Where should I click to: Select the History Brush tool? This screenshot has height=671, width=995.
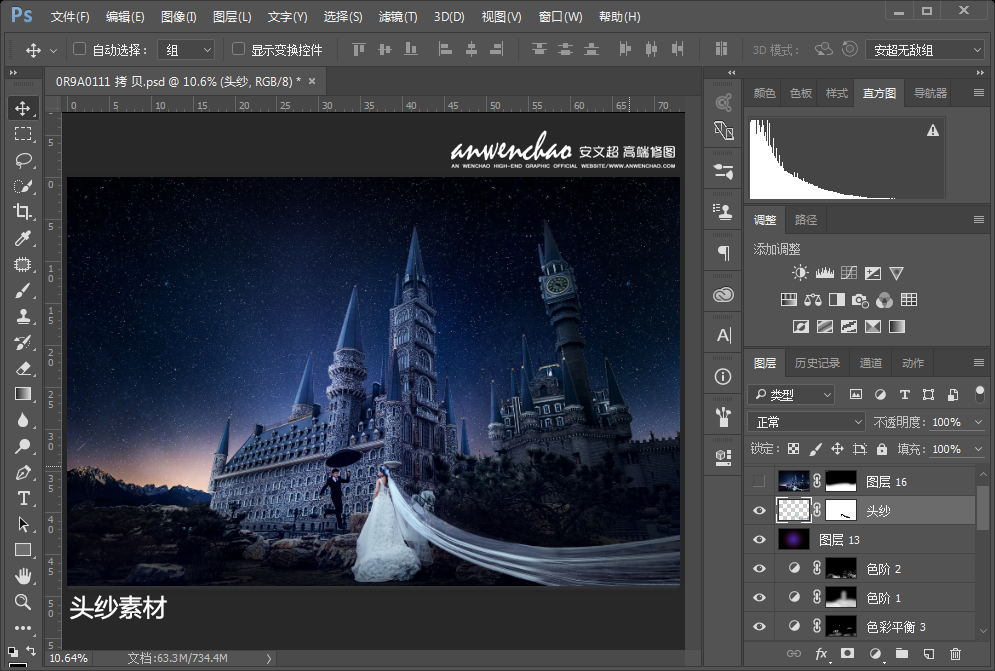pyautogui.click(x=23, y=342)
